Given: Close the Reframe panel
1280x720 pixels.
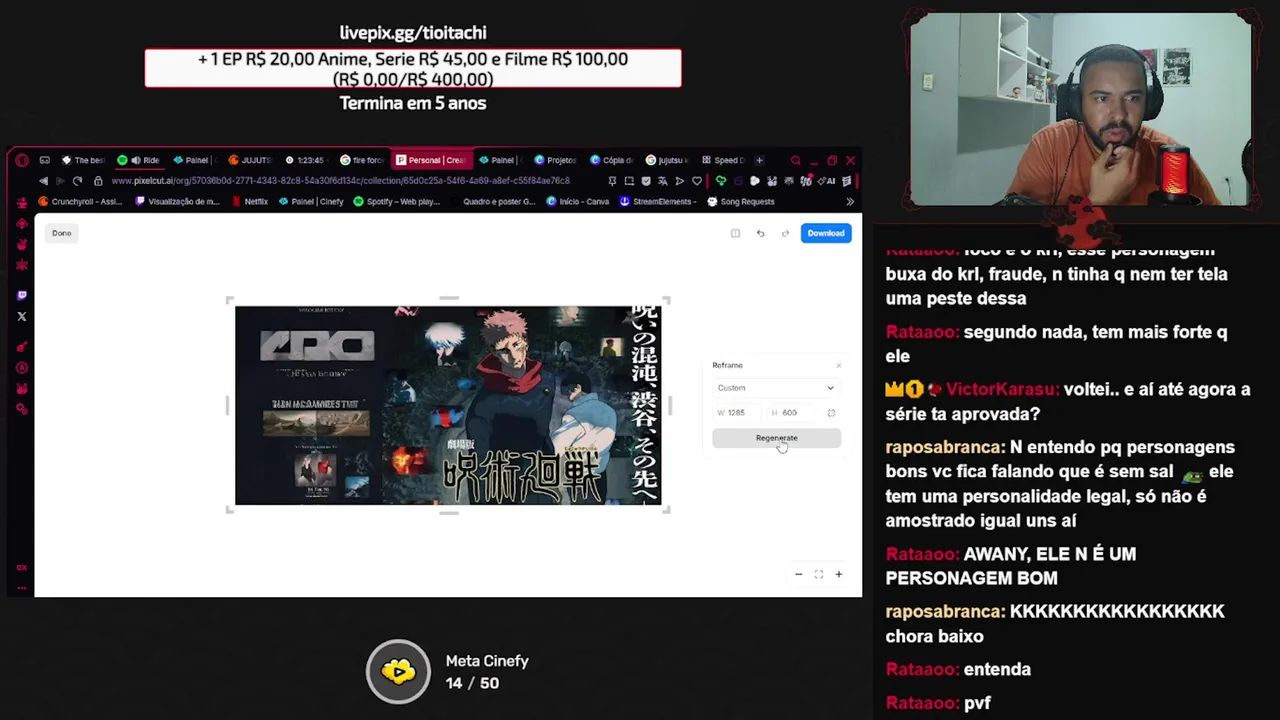Looking at the screenshot, I should [x=838, y=365].
